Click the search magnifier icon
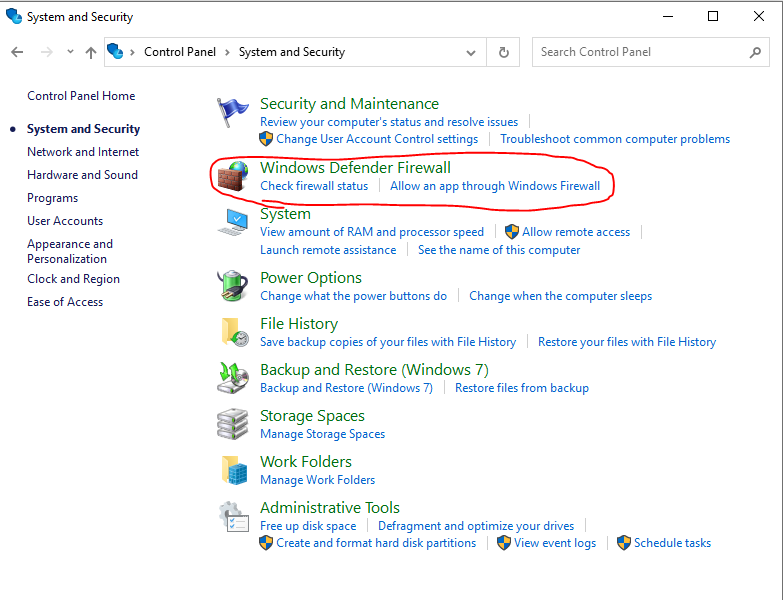 pyautogui.click(x=755, y=52)
